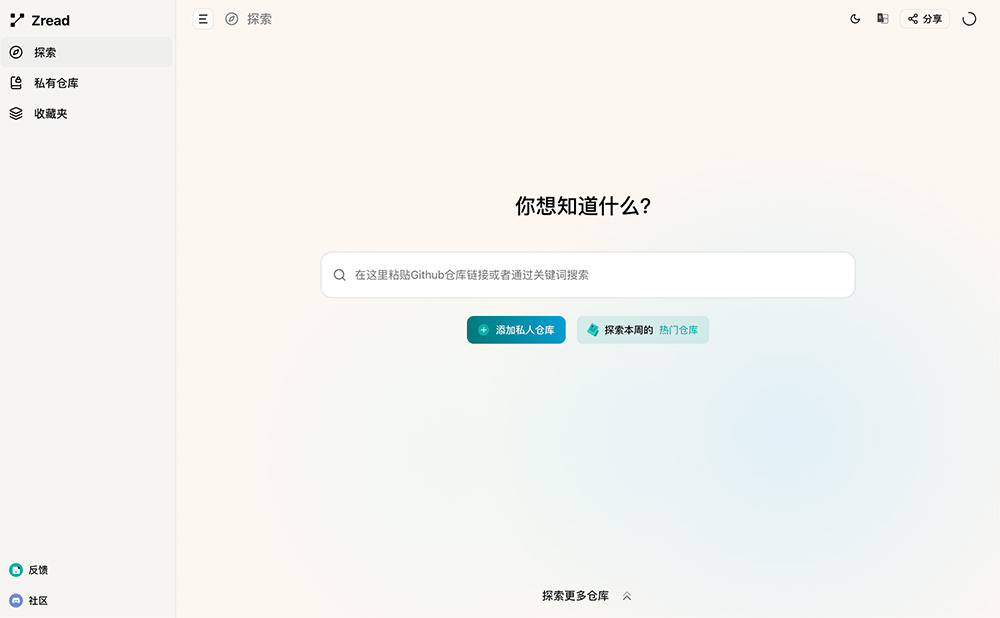Collapse the sidebar with the panel toggle button

203,19
